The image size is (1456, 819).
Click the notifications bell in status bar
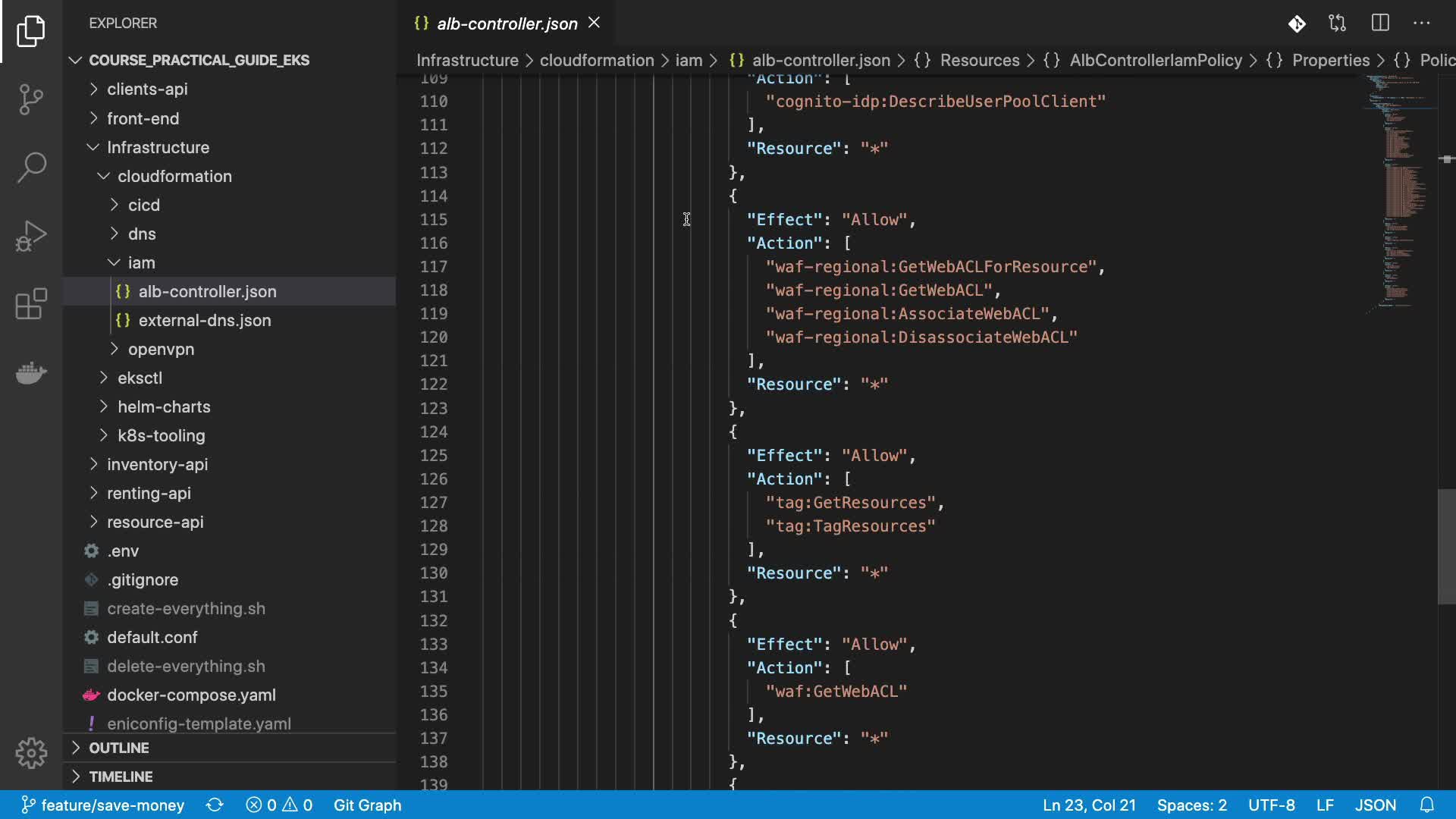click(1426, 805)
